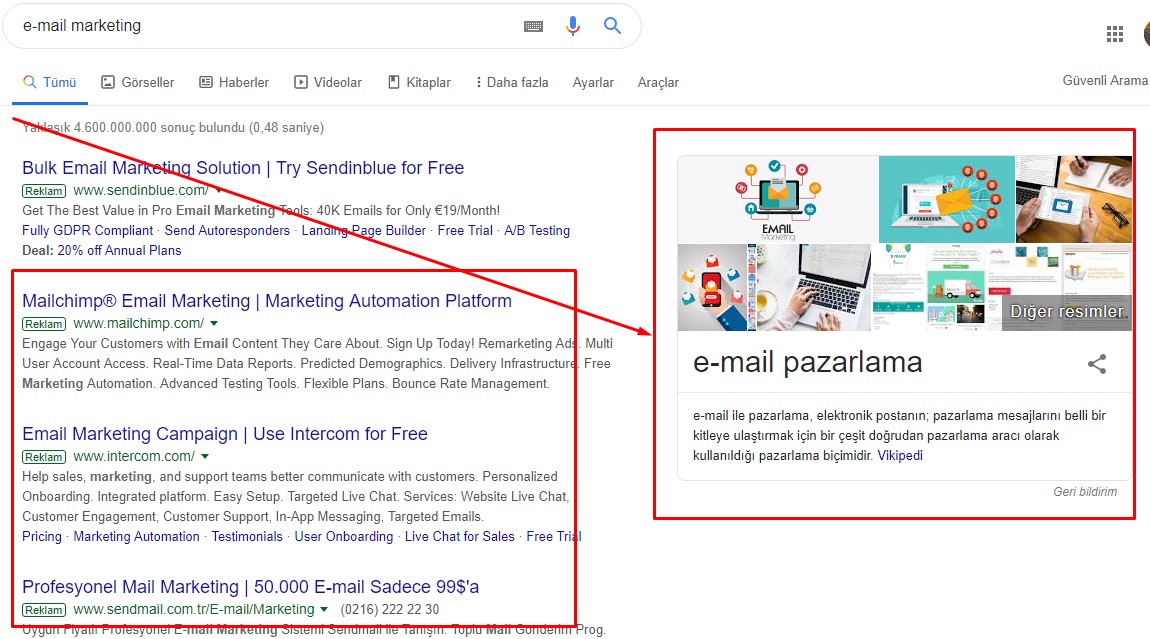This screenshot has height=639, width=1150.
Task: Expand the dropdown arrow next to sendmail.com.tr
Action: click(325, 609)
